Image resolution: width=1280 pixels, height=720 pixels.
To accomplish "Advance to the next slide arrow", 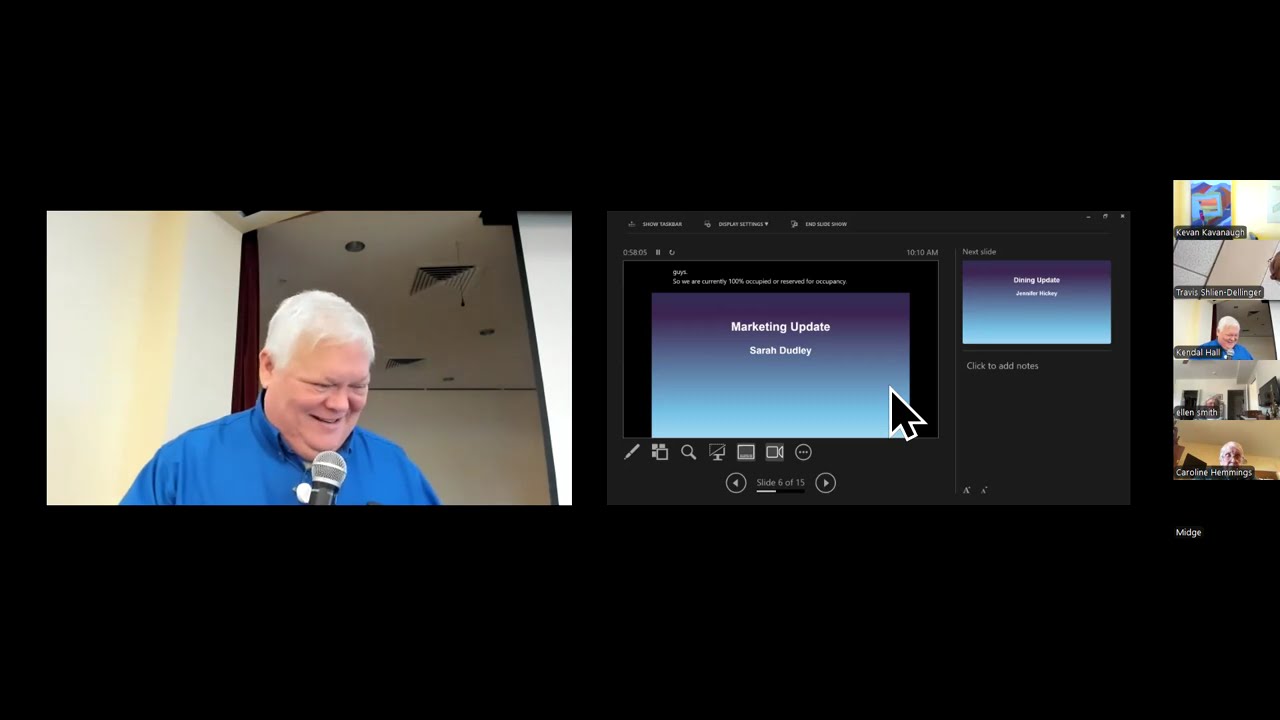I will coord(825,483).
